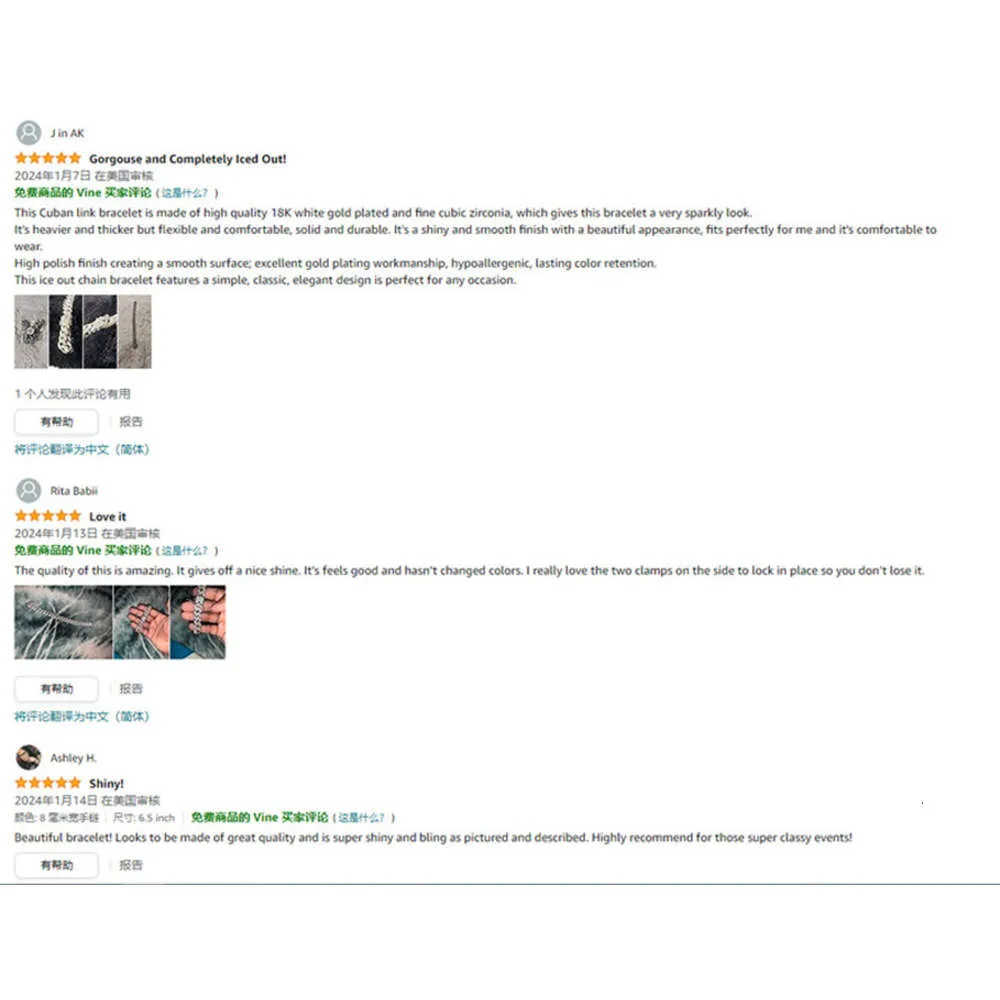Click star rating on 'Gorgouse and Completely Iced Out!' review

pos(48,158)
